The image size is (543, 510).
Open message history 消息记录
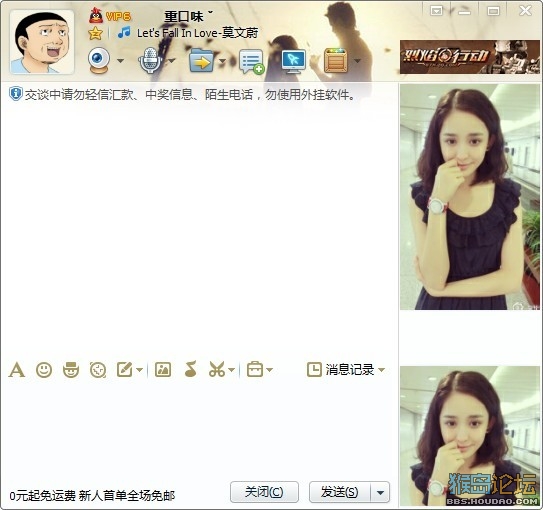[341, 369]
